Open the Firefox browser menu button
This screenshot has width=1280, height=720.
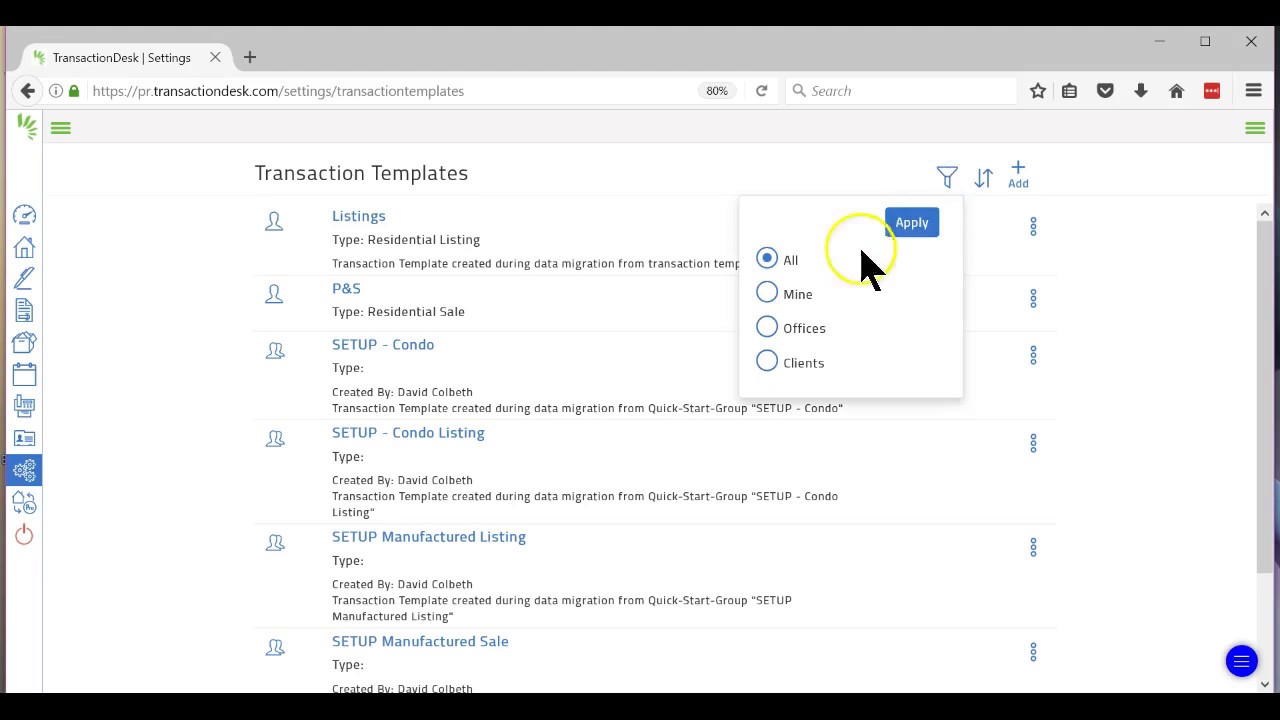click(1253, 91)
